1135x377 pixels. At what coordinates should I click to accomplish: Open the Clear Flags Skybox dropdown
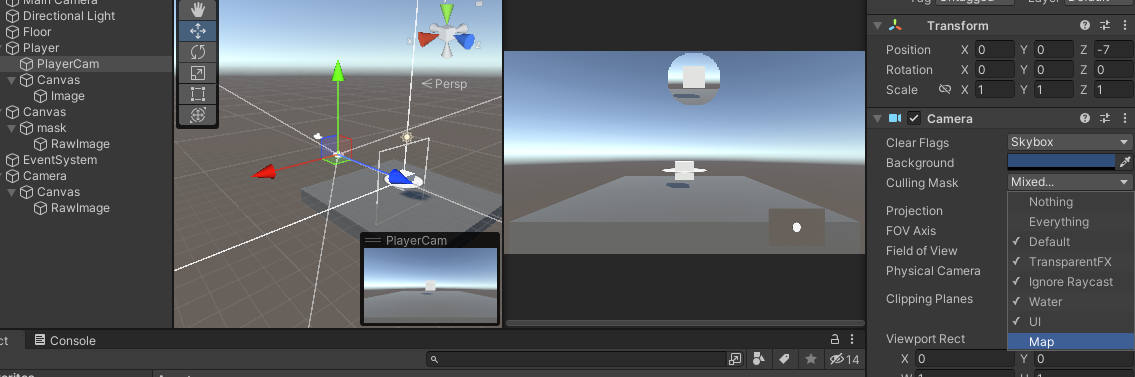coord(1070,143)
